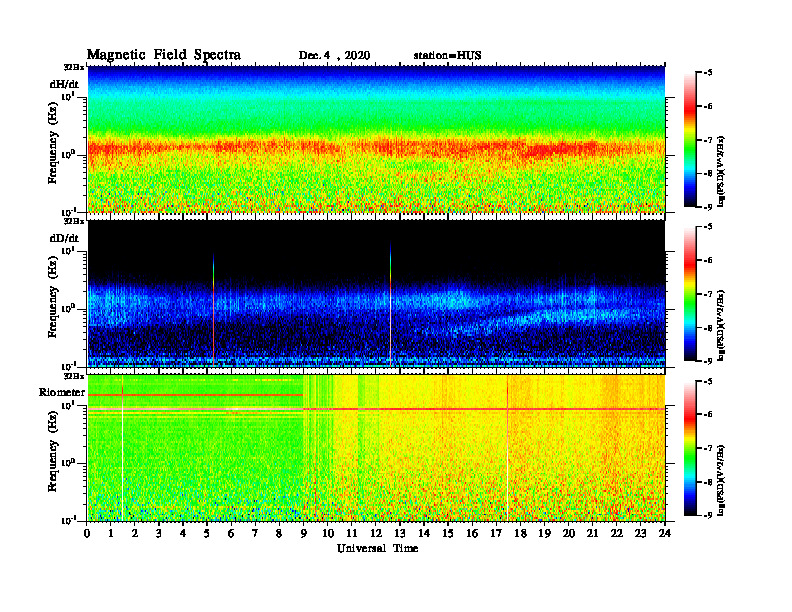Click the log PSD unit label beside dD/dt color scale
The height and width of the screenshot is (612, 792).
click(722, 325)
